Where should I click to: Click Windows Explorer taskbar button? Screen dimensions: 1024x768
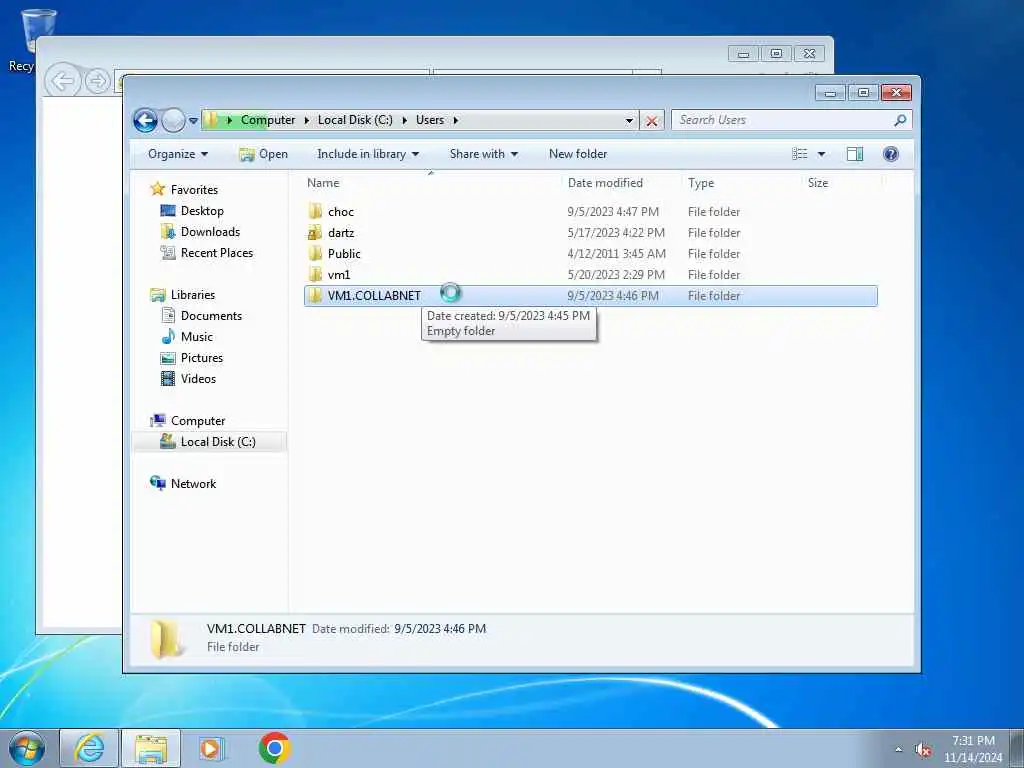[x=151, y=748]
